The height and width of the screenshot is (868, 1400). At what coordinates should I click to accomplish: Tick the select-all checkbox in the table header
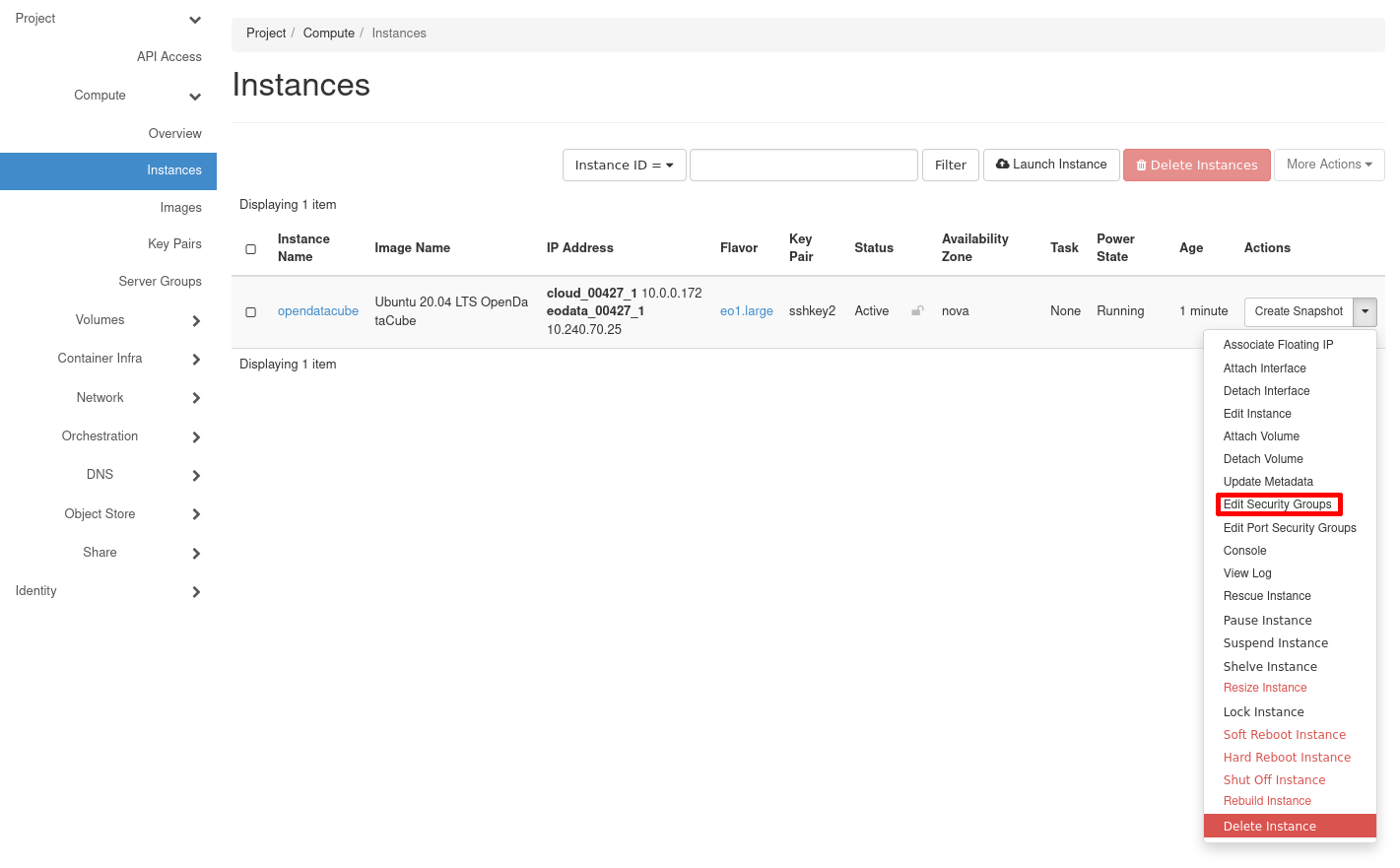251,249
